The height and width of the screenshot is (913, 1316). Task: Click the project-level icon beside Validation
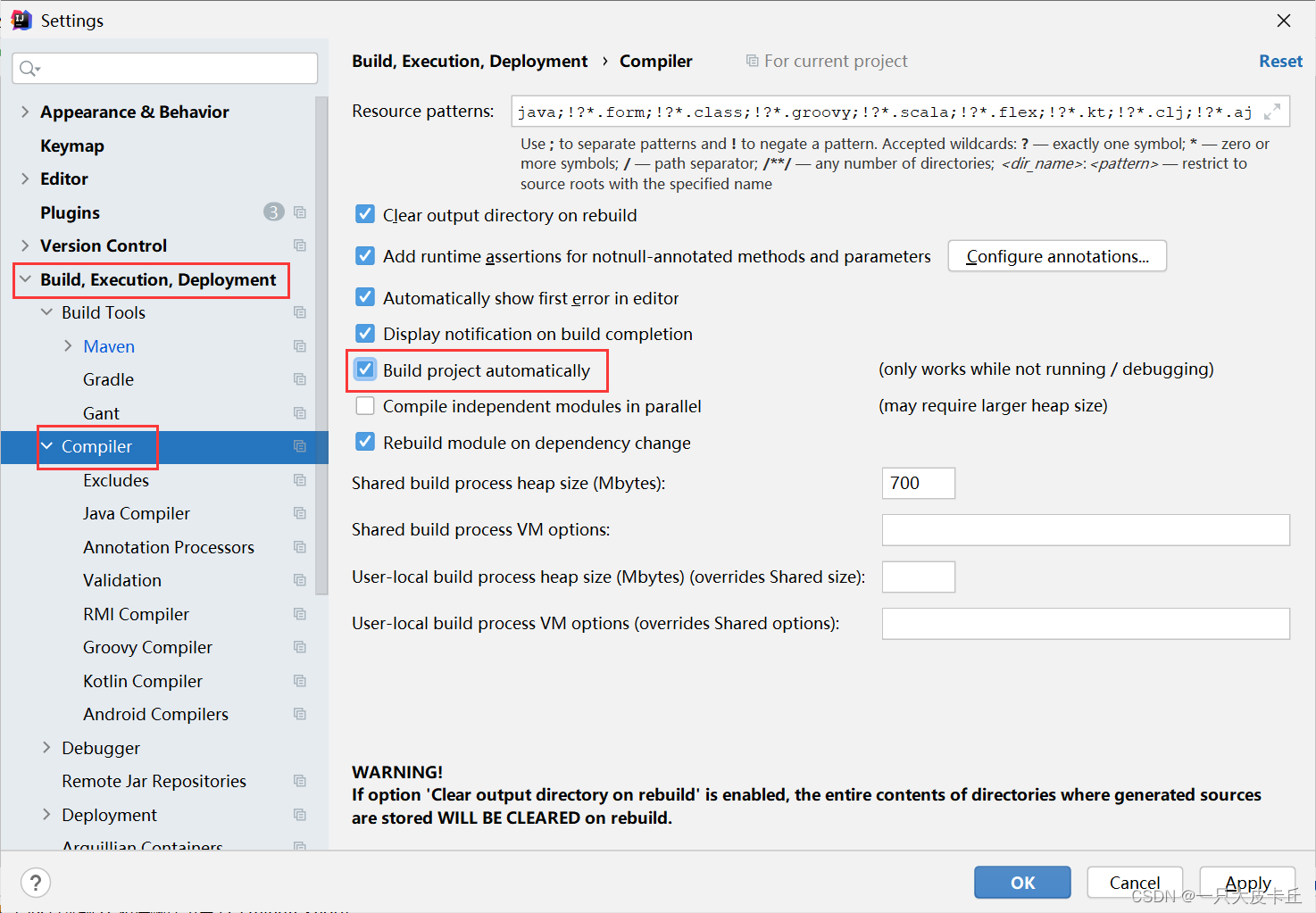tap(300, 580)
